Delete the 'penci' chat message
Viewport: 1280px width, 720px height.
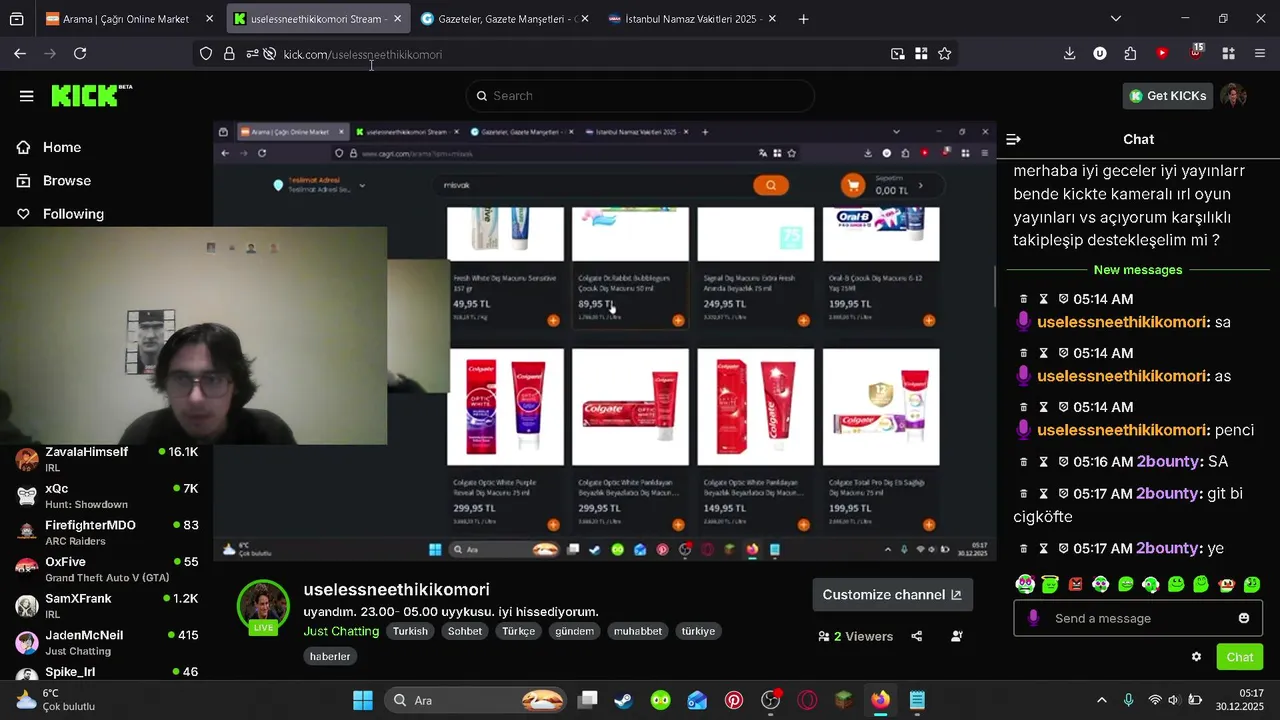coord(1023,407)
